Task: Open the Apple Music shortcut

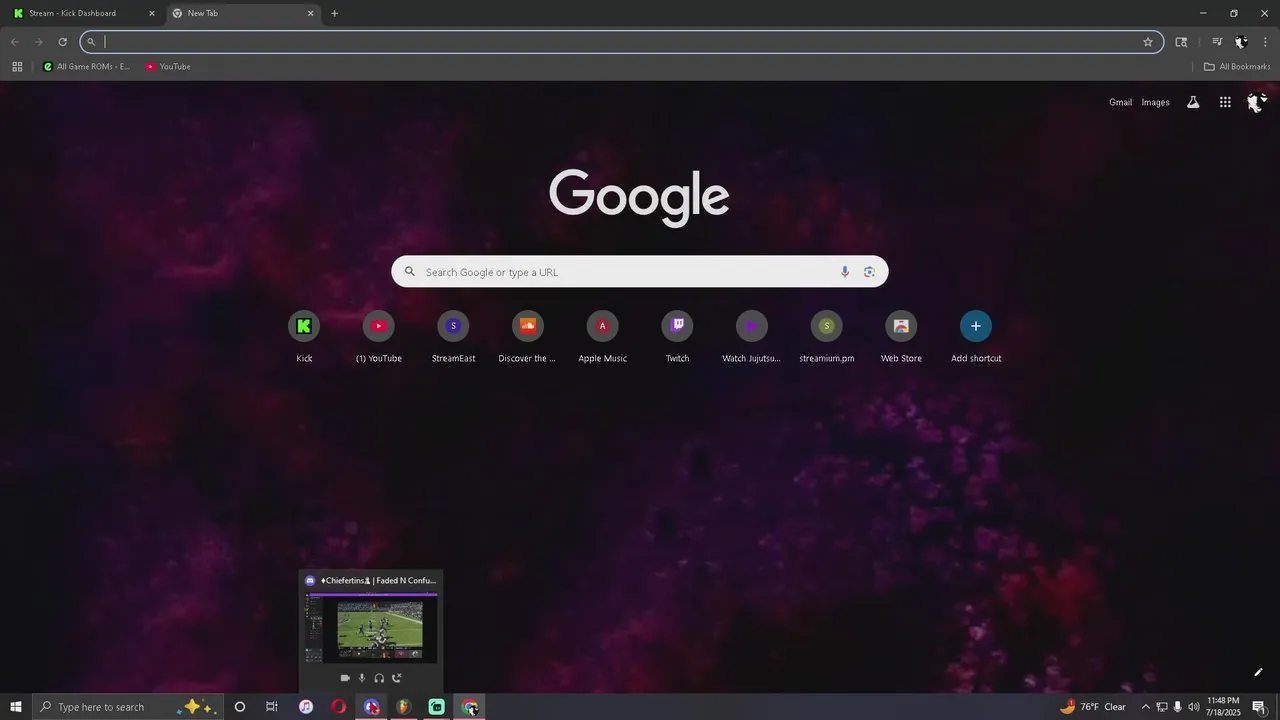Action: [602, 337]
